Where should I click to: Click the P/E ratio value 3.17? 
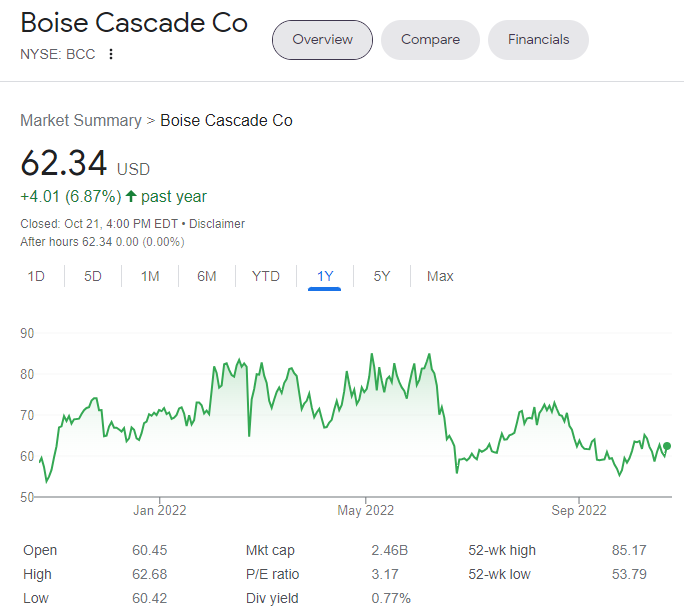(x=385, y=574)
